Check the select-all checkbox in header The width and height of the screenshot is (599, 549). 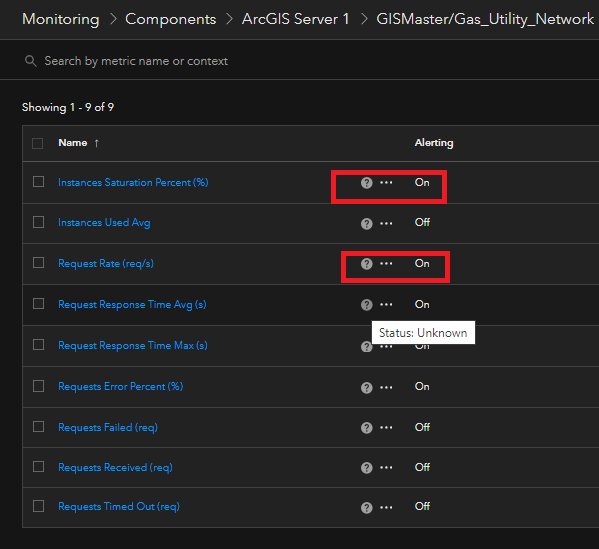click(37, 143)
